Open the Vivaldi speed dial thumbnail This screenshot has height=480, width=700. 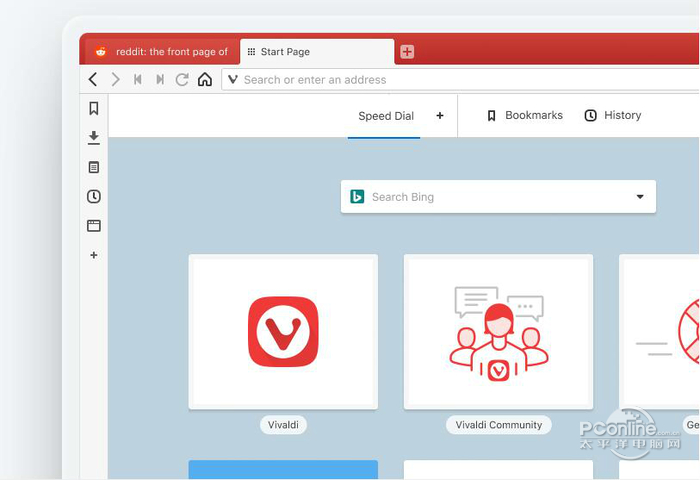click(x=283, y=332)
